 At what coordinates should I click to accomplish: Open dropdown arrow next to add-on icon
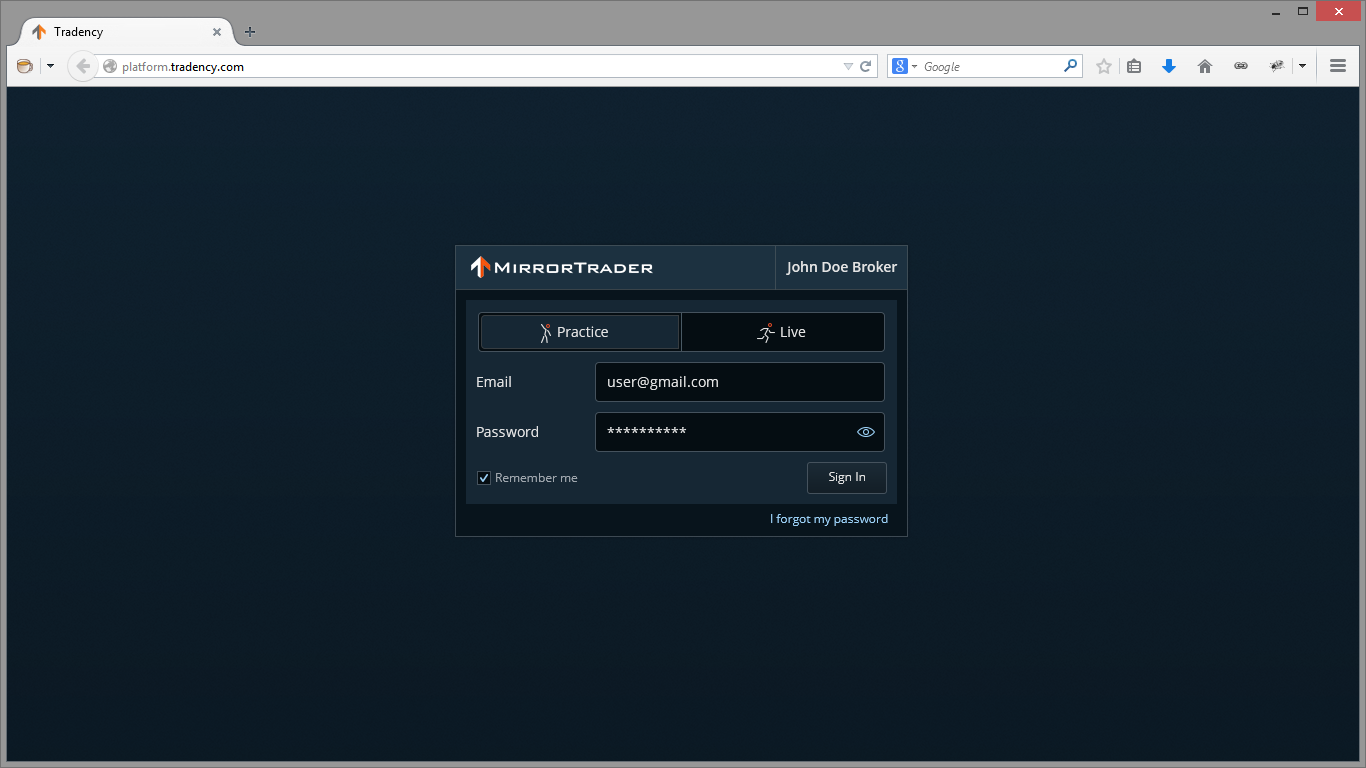[1302, 66]
